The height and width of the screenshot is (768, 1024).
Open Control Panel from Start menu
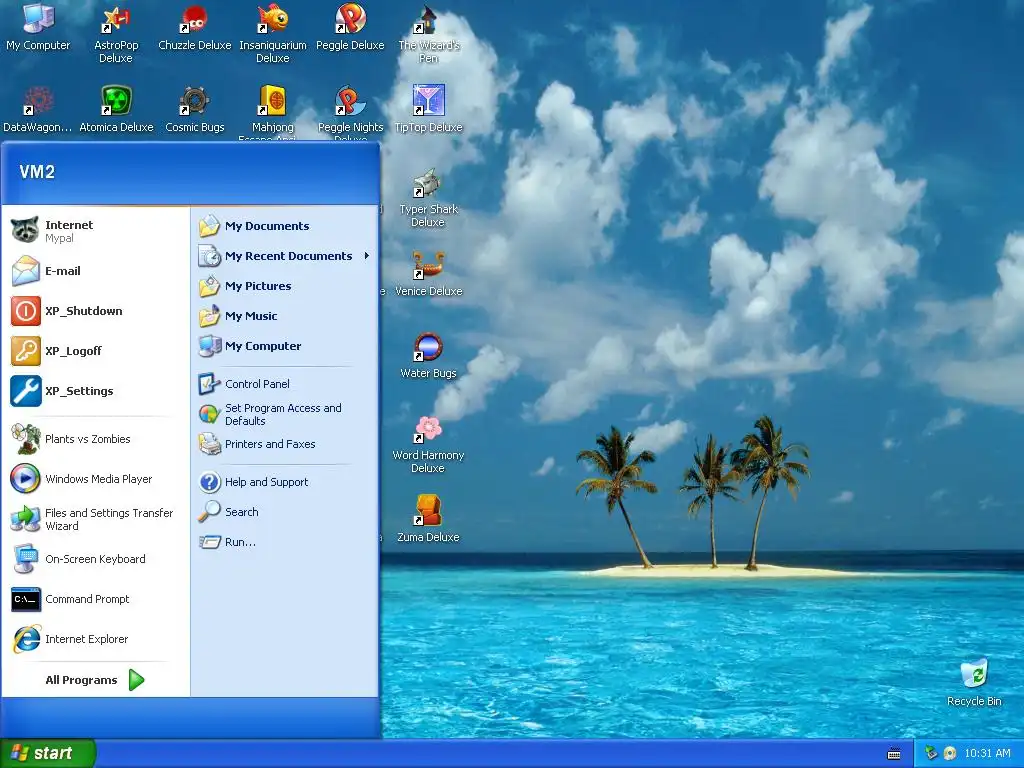285,384
